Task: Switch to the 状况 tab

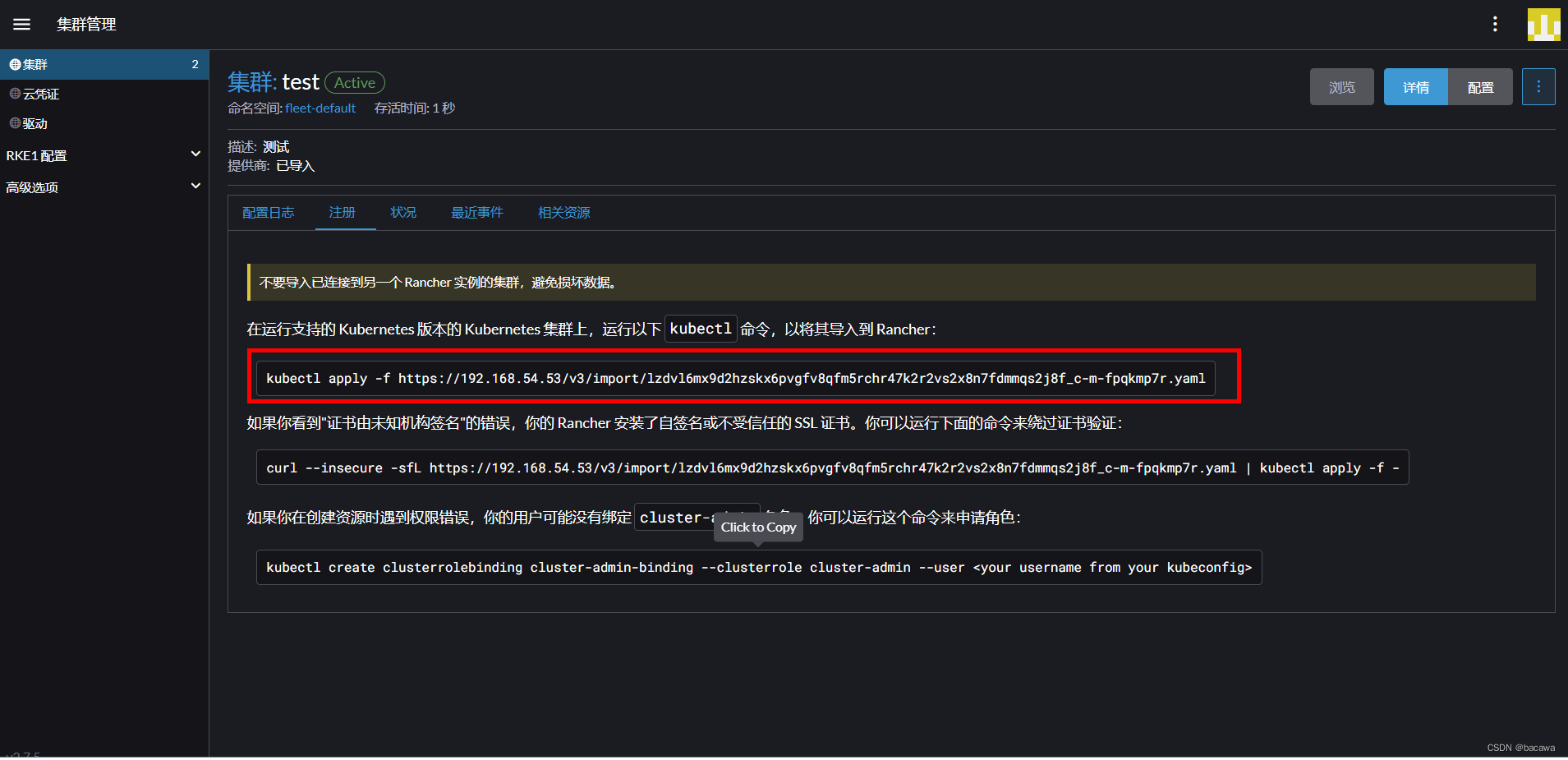Action: (403, 213)
